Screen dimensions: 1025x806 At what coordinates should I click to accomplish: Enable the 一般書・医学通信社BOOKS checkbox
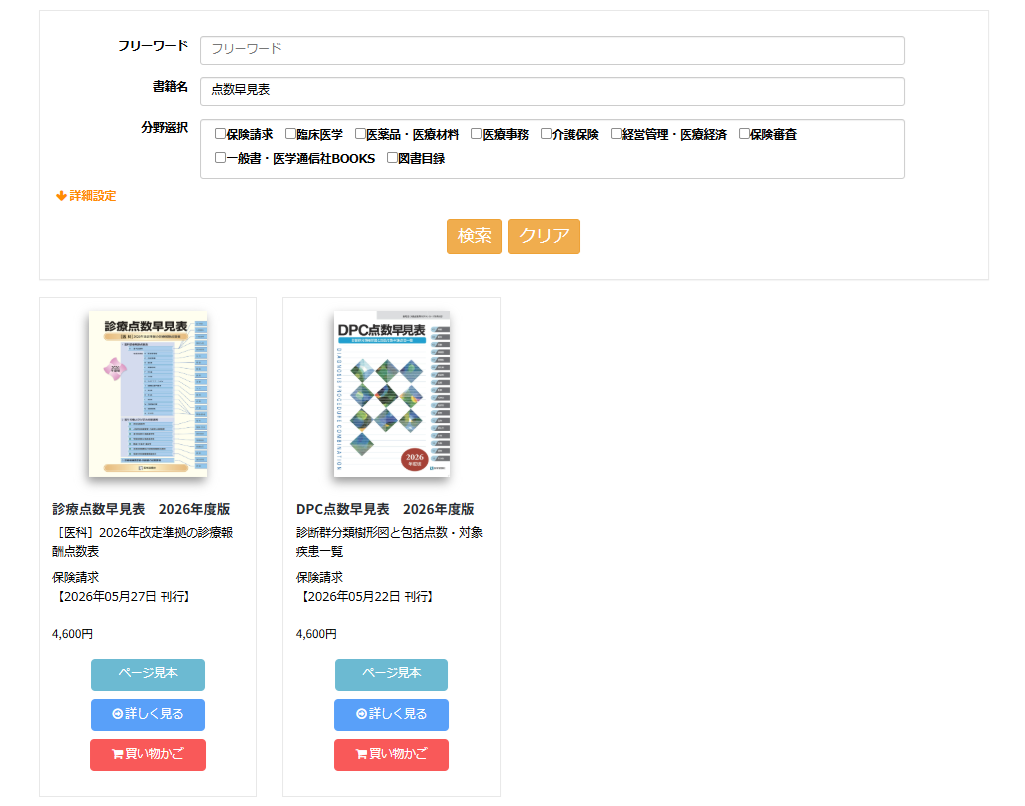[220, 158]
